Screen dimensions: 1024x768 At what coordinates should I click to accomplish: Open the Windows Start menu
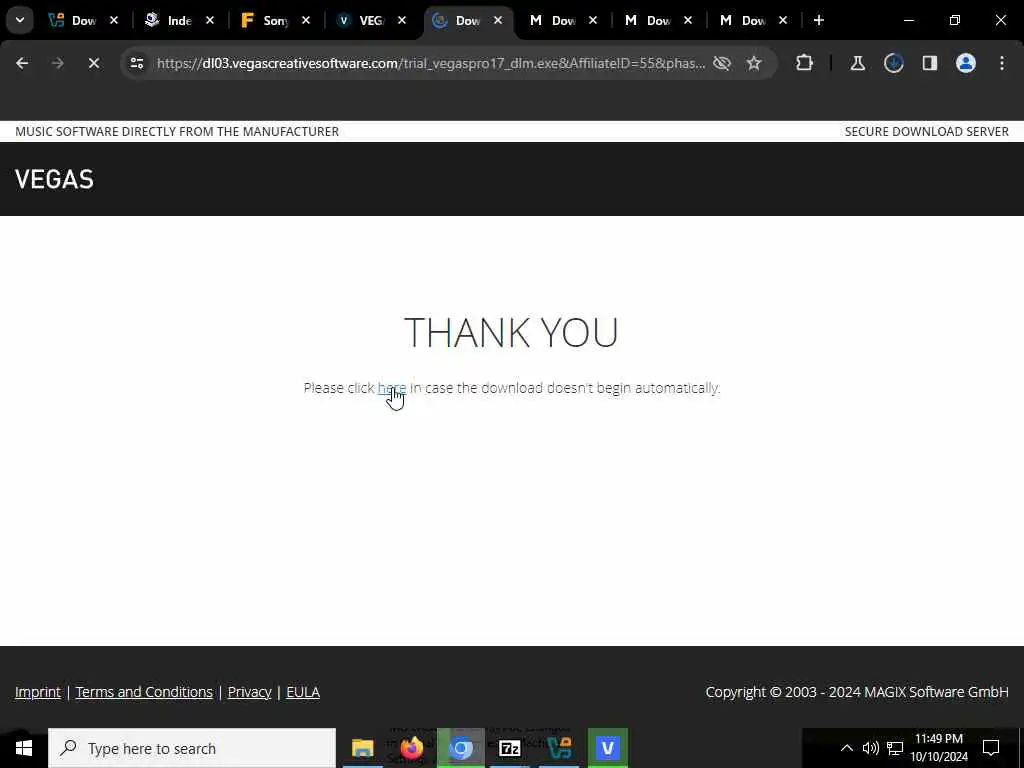click(24, 748)
